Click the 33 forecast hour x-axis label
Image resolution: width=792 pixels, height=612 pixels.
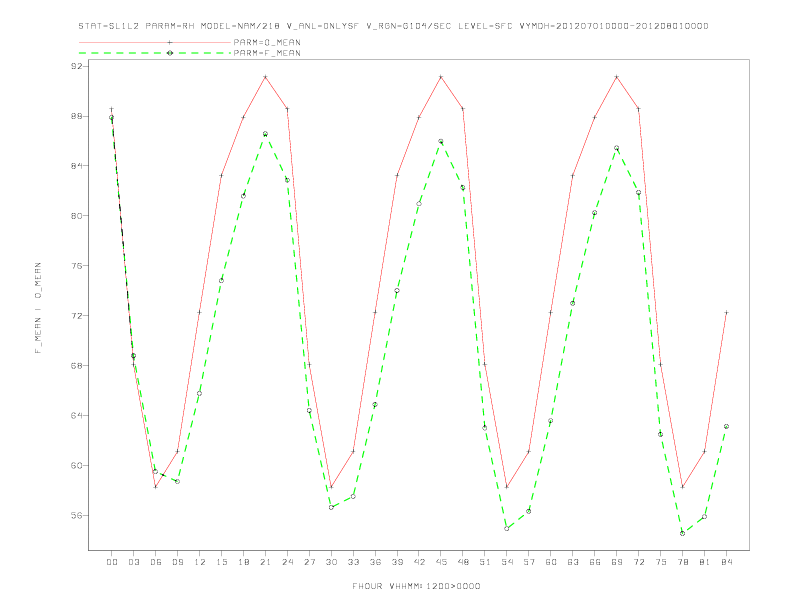pyautogui.click(x=353, y=562)
